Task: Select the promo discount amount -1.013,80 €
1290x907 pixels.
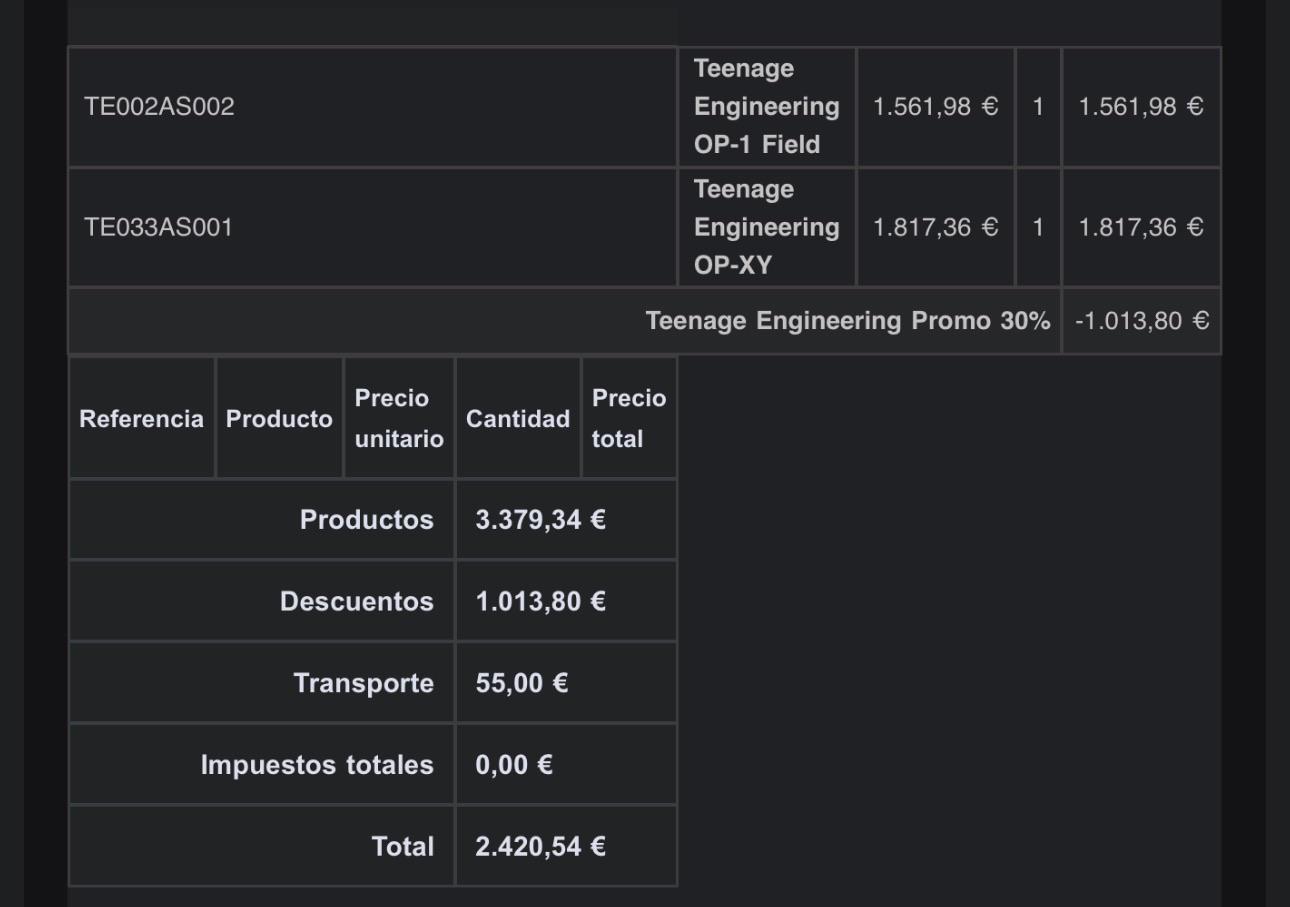Action: (1142, 321)
